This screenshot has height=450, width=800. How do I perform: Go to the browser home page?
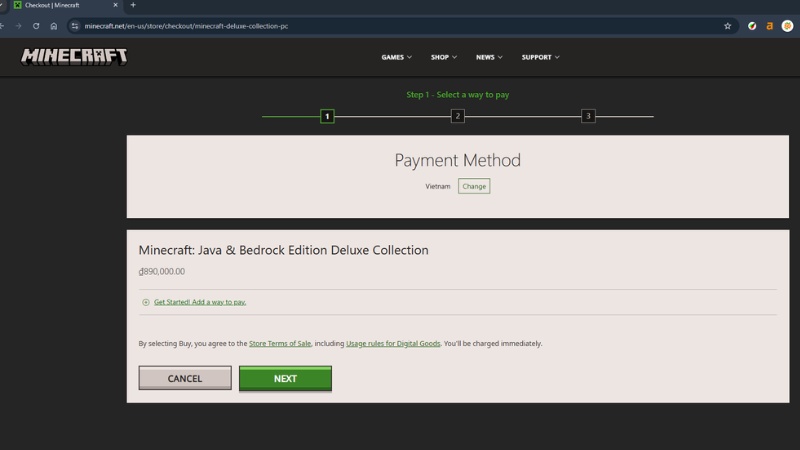[x=54, y=26]
